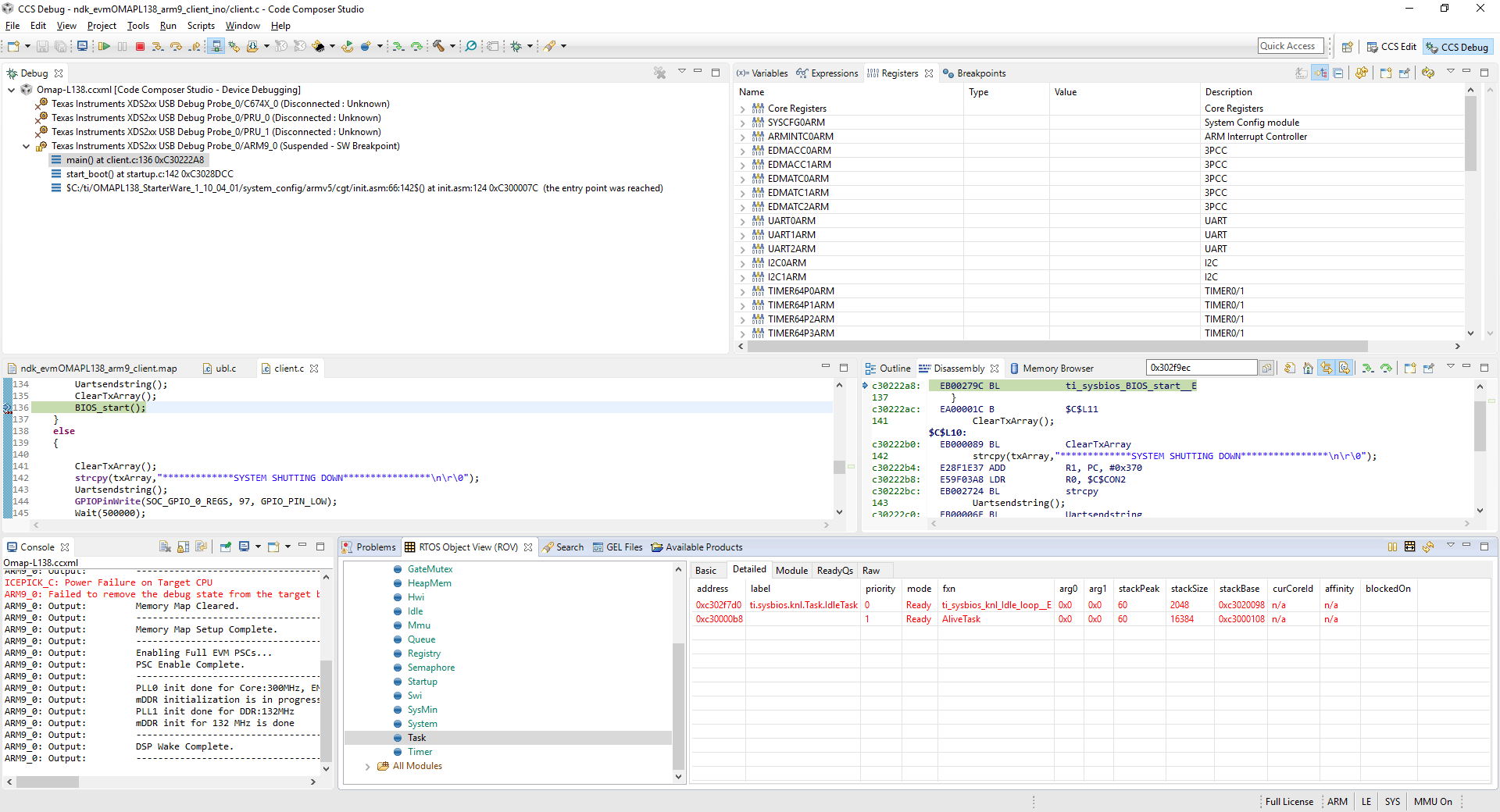
Task: Expand the Core Registers group
Action: [x=743, y=109]
